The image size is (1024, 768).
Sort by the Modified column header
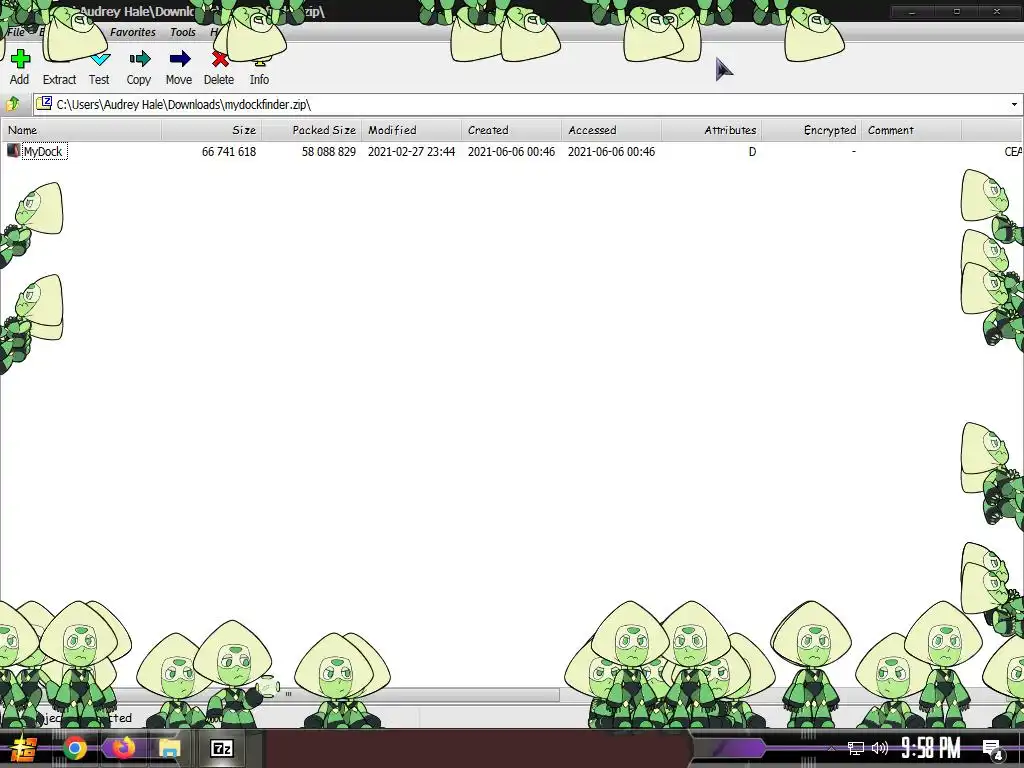tap(411, 130)
